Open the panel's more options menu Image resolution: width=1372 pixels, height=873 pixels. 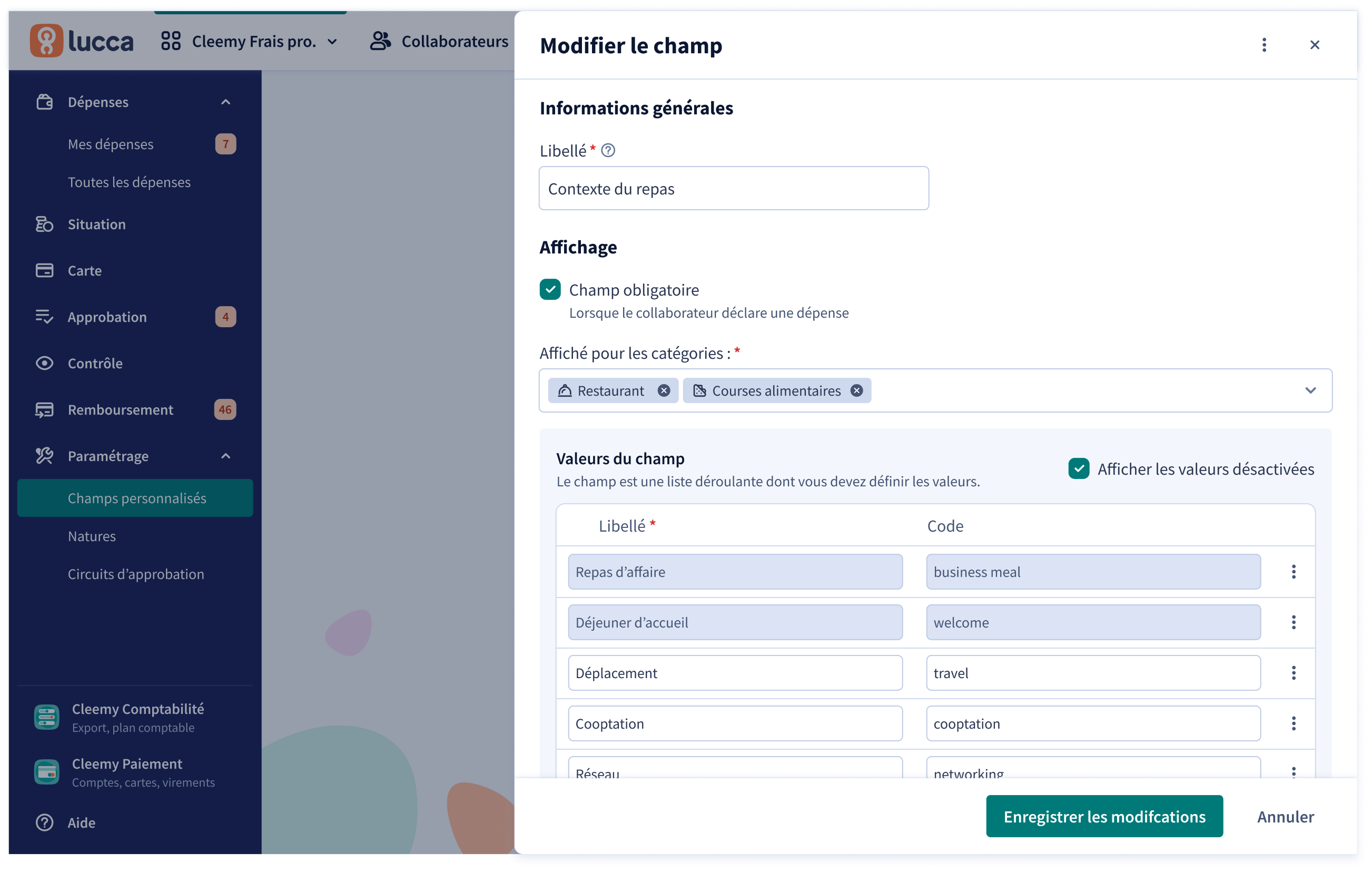1264,45
